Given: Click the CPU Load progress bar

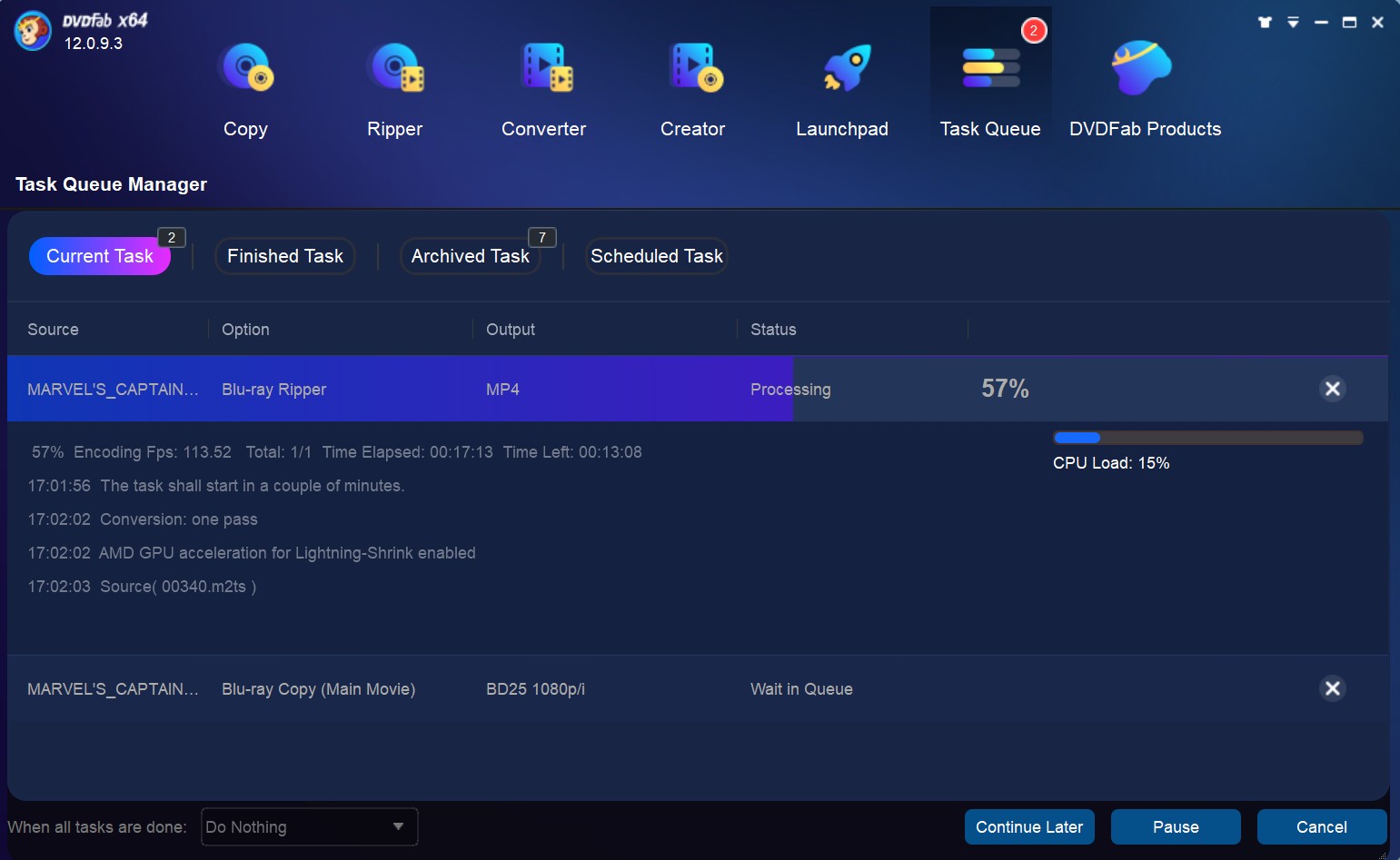Looking at the screenshot, I should pos(1208,438).
